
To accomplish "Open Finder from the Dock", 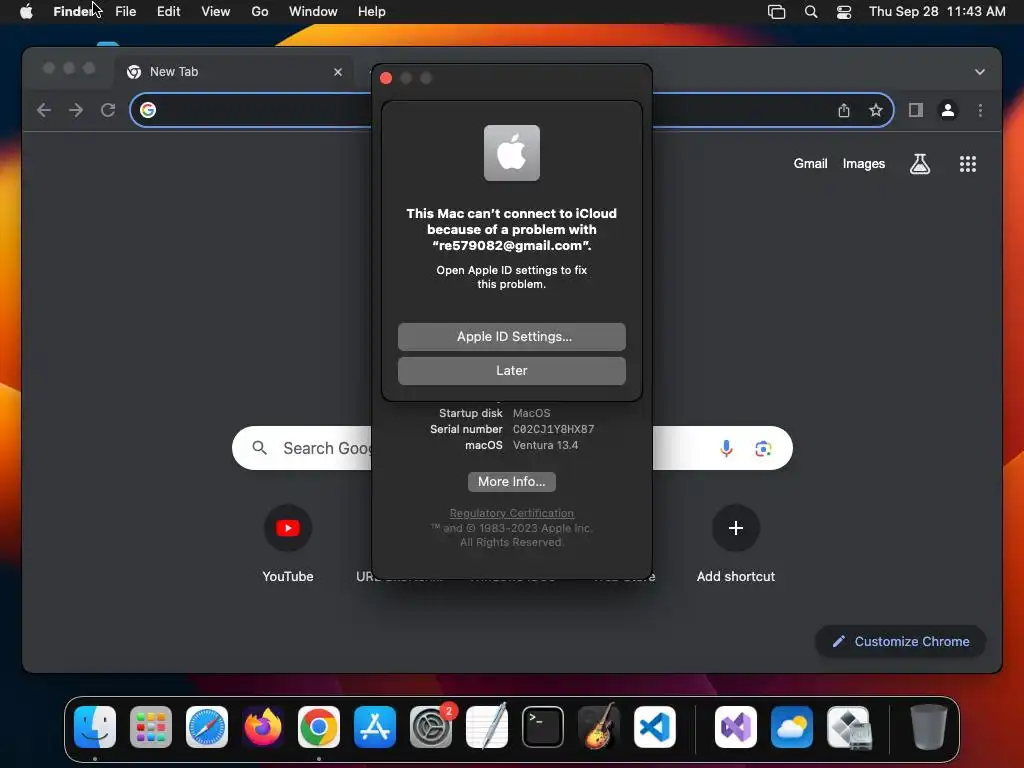I will tap(95, 727).
